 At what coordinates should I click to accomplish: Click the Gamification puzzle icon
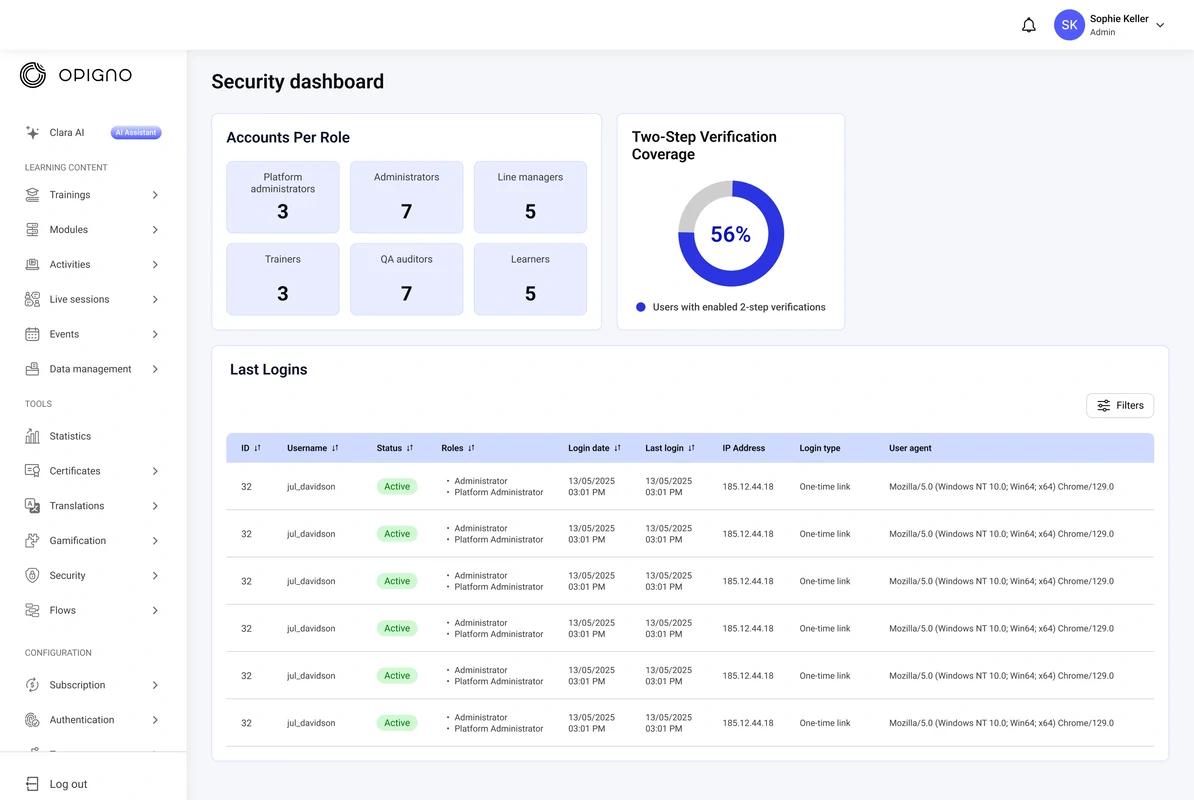tap(32, 540)
